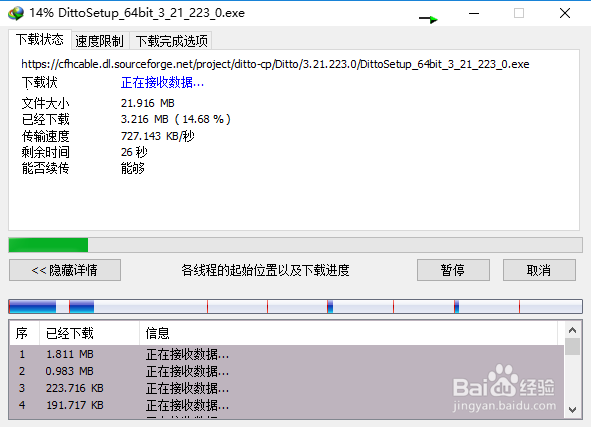Viewport: 591px width, 427px height.
Task: Click the 各线程的起始位置以及下载进度 label
Action: point(265,270)
